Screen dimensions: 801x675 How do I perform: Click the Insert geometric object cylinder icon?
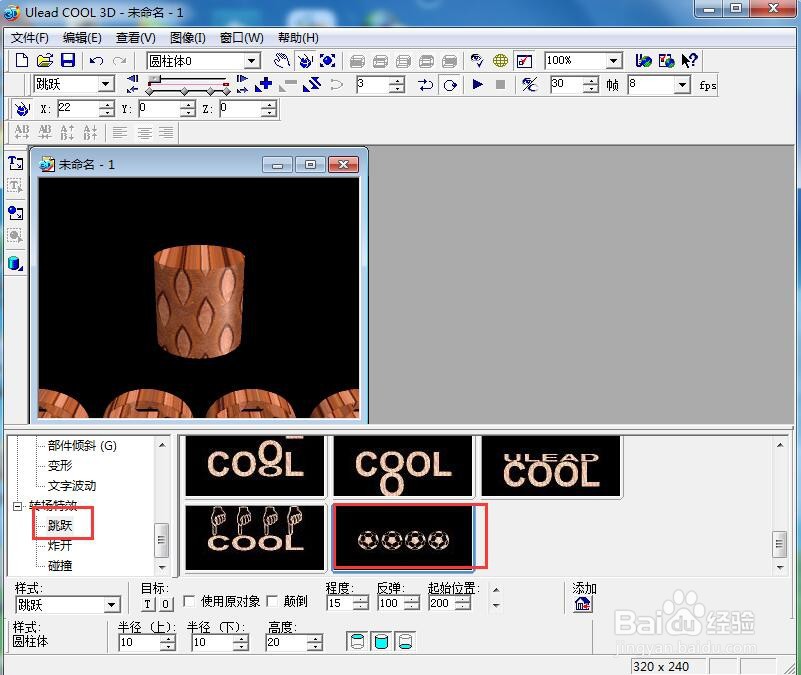[x=15, y=263]
